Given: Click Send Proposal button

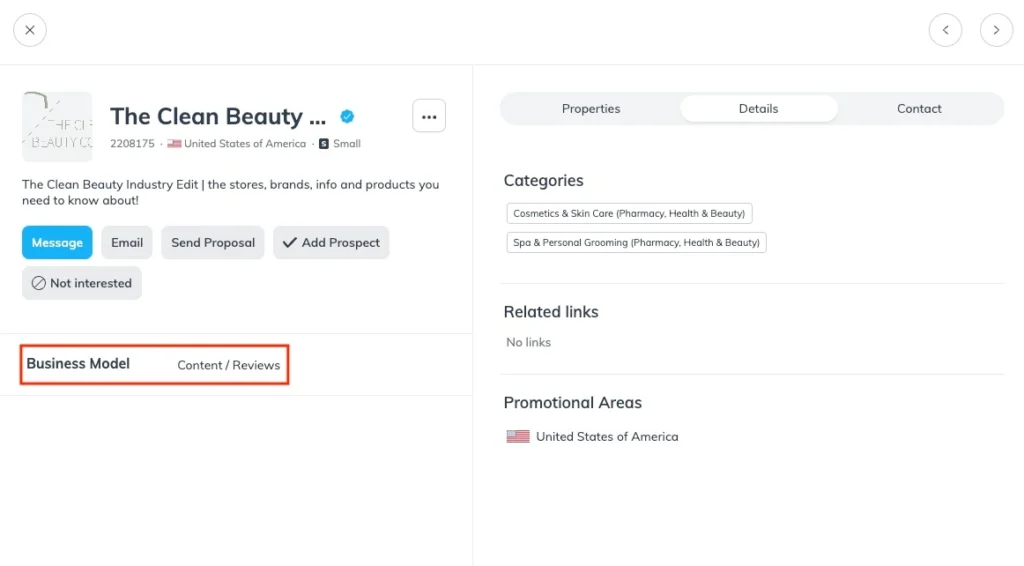Looking at the screenshot, I should pyautogui.click(x=213, y=242).
